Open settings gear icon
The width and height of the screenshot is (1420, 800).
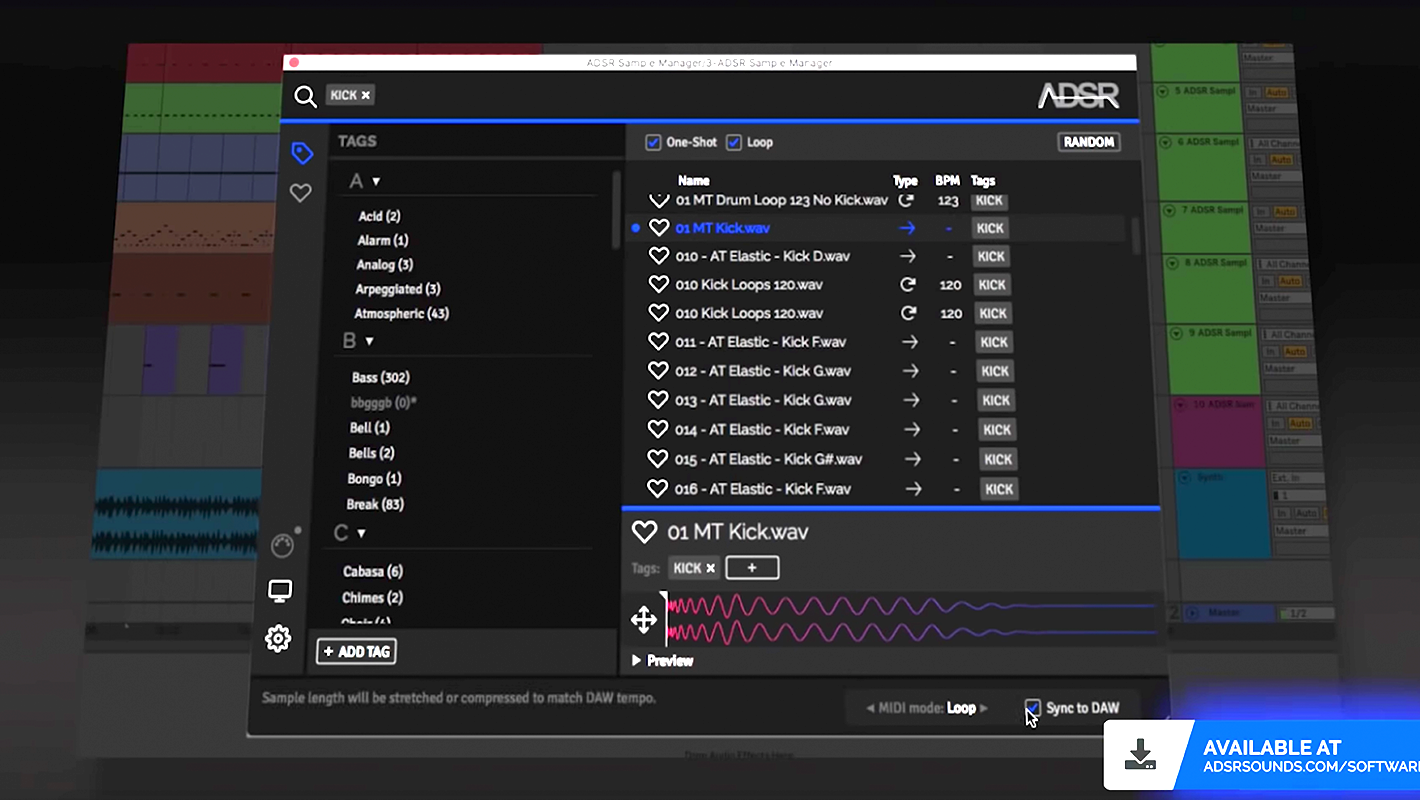pos(278,638)
